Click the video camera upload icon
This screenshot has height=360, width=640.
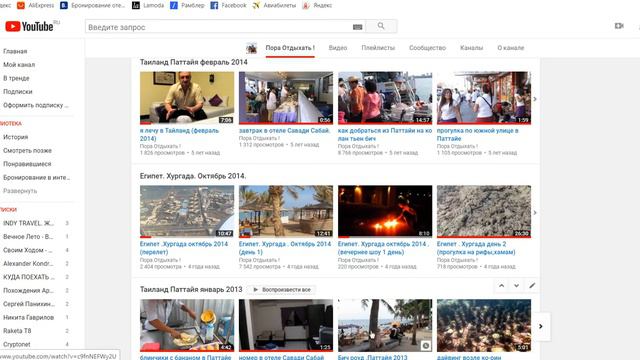pos(619,26)
